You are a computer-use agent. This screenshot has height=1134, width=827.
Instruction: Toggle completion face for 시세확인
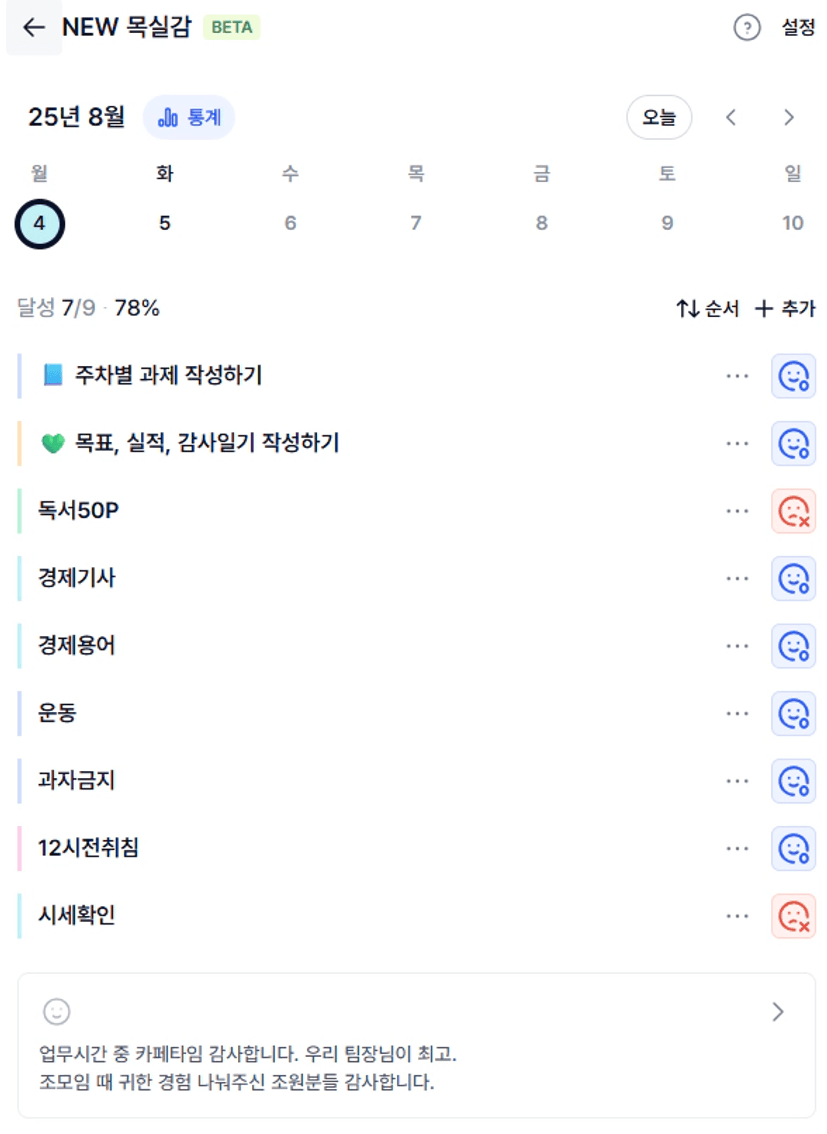point(794,916)
